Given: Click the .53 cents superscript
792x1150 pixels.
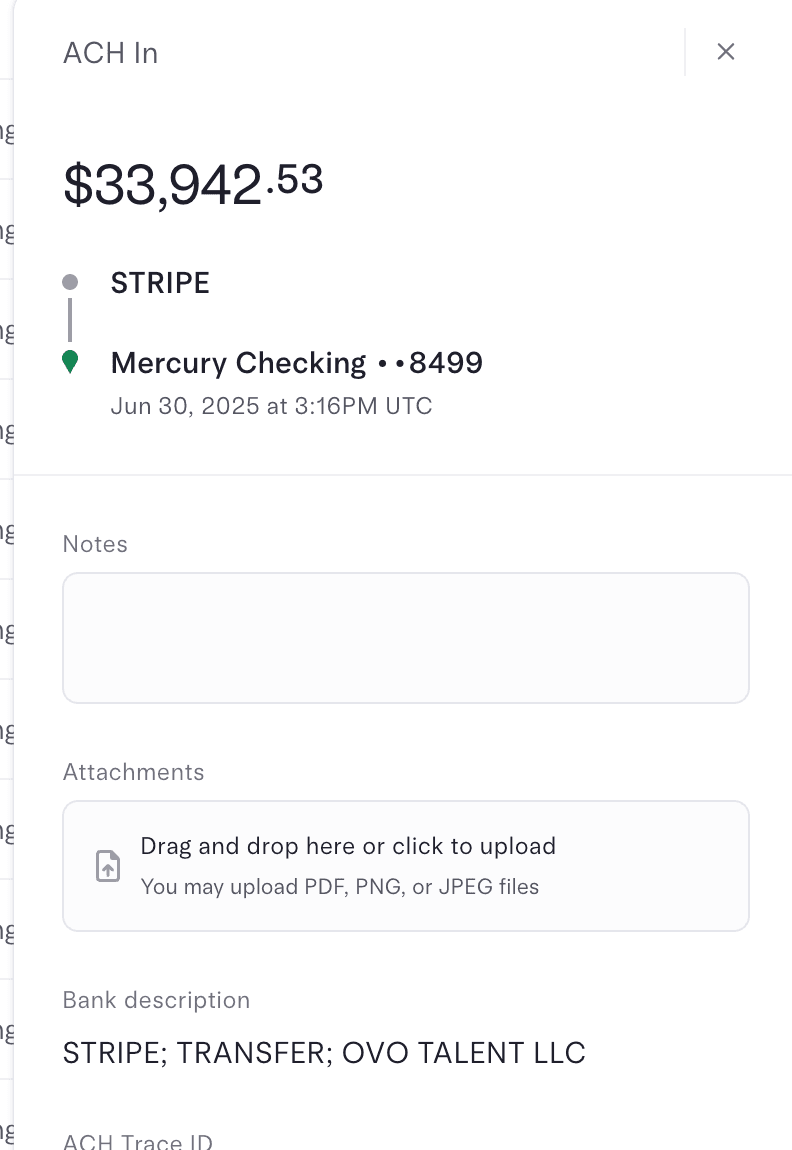Looking at the screenshot, I should (x=295, y=180).
